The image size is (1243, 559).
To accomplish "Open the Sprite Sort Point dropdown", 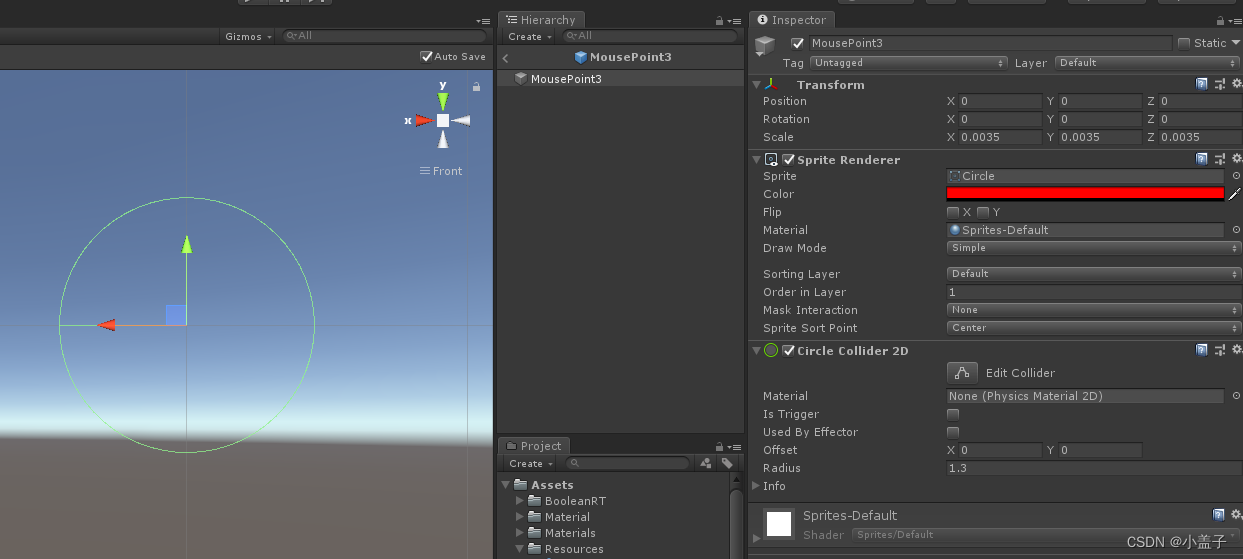I will (x=1093, y=328).
